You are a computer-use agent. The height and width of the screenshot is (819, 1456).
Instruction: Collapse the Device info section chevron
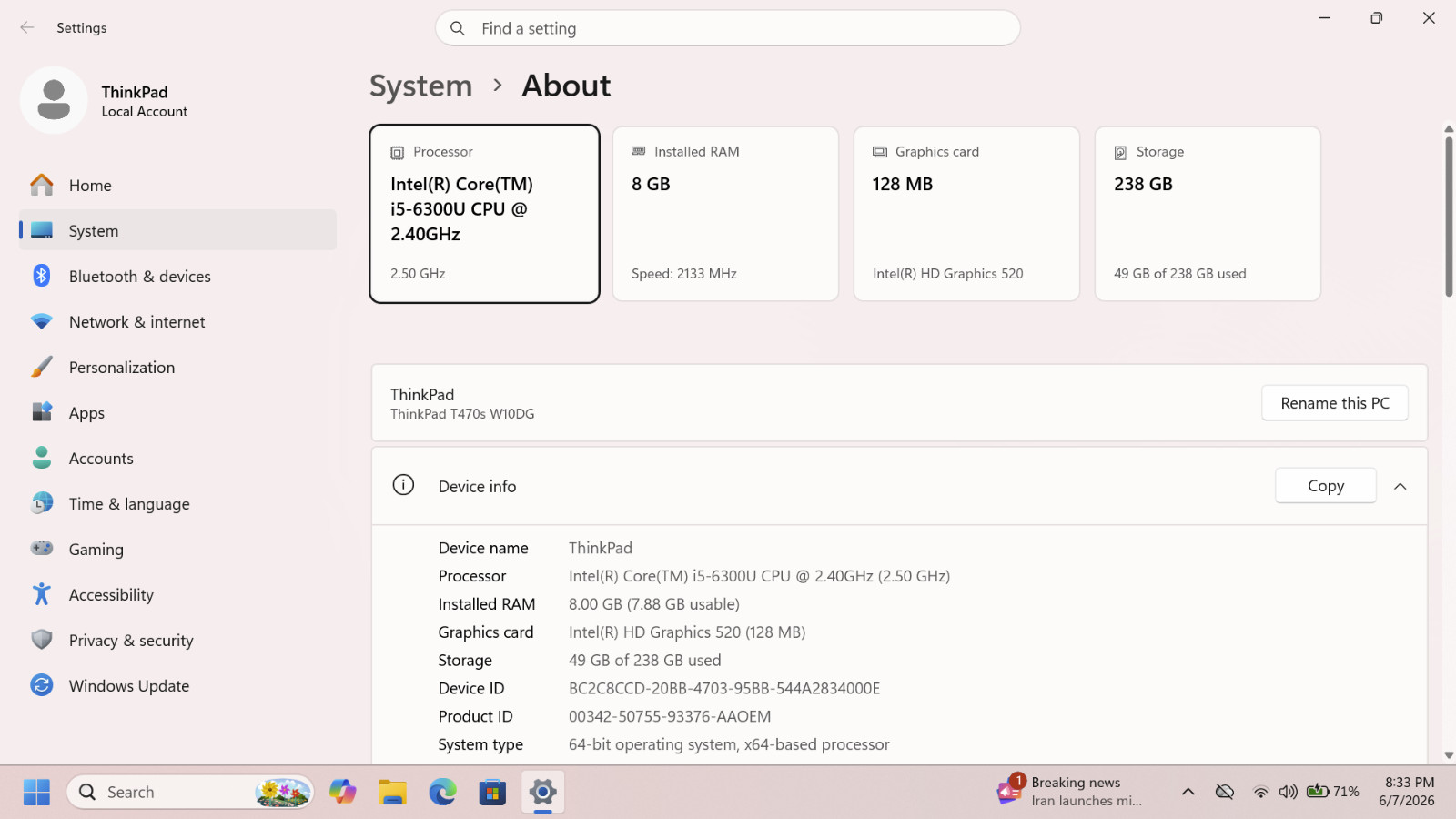pos(1400,486)
